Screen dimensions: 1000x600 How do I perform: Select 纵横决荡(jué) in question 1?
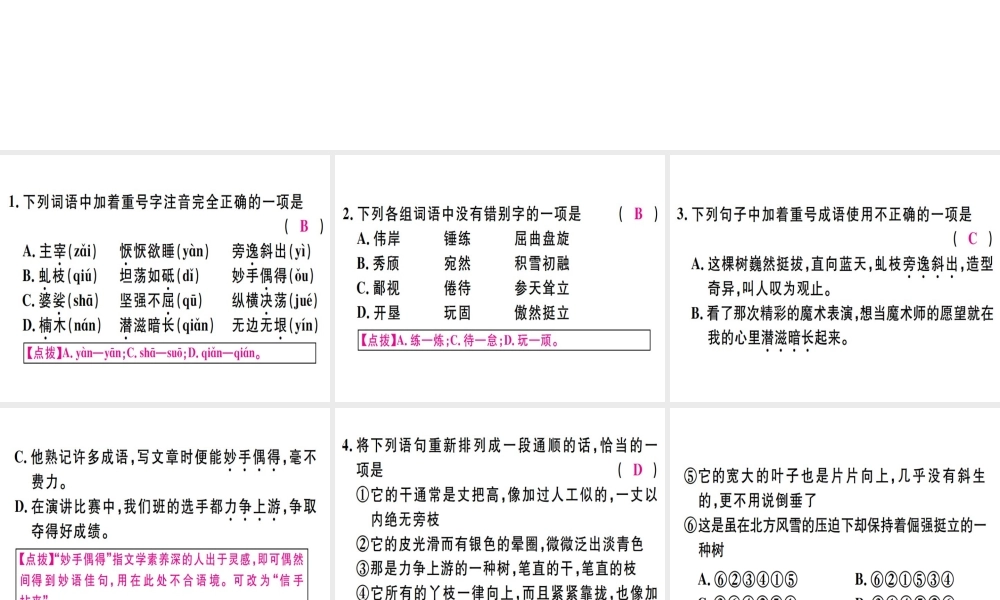click(x=274, y=300)
